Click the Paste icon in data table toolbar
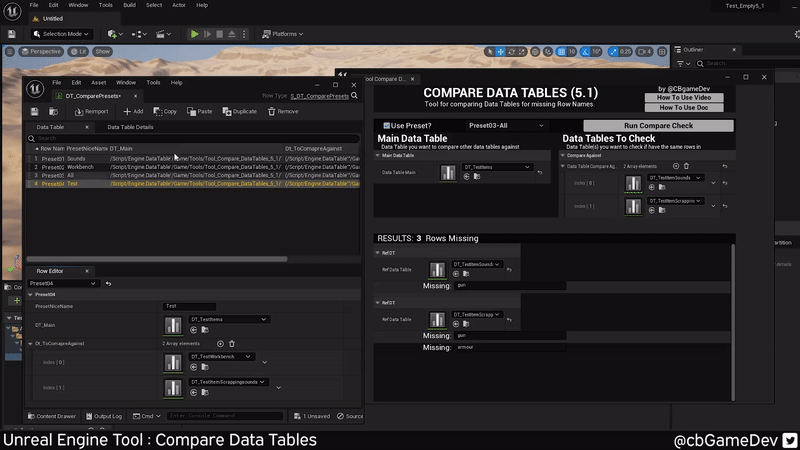Viewport: 800px width, 450px height. coord(191,111)
